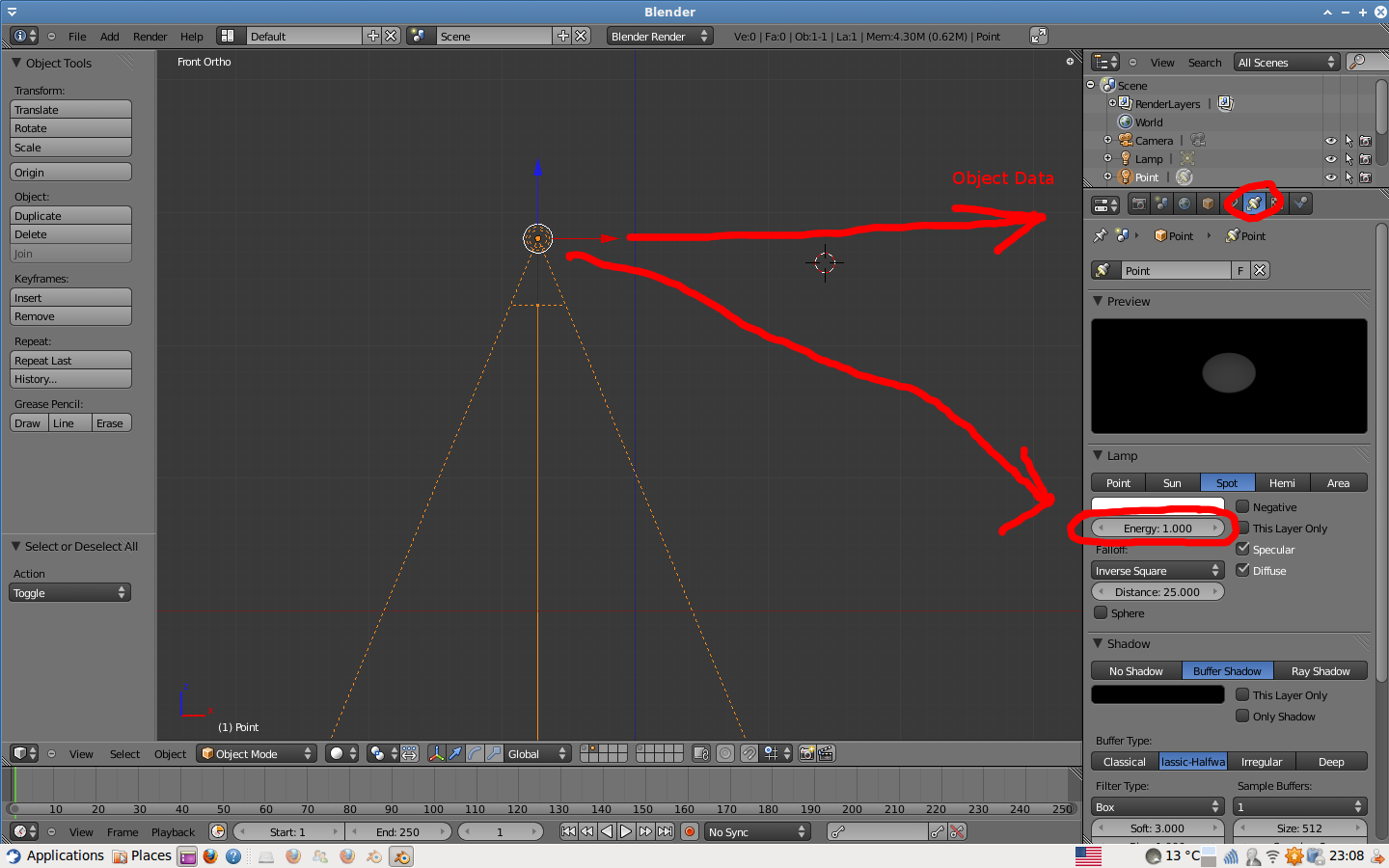1389x868 pixels.
Task: Open the World properties globe tab
Action: point(1185,203)
